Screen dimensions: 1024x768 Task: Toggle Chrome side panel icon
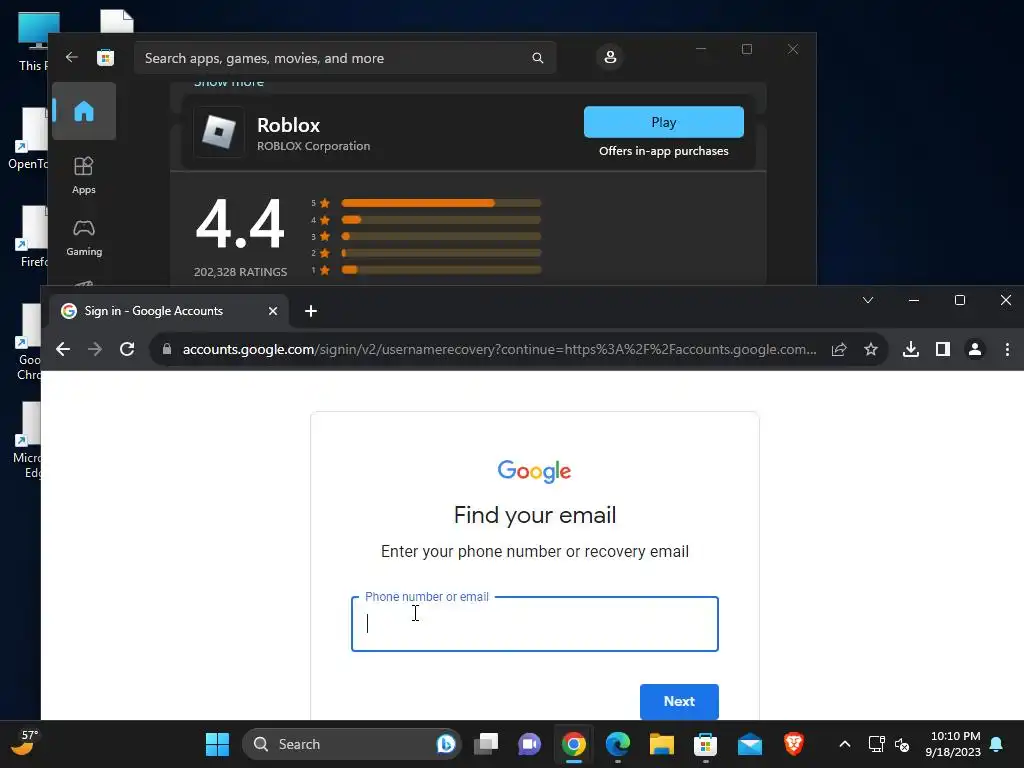tap(942, 349)
